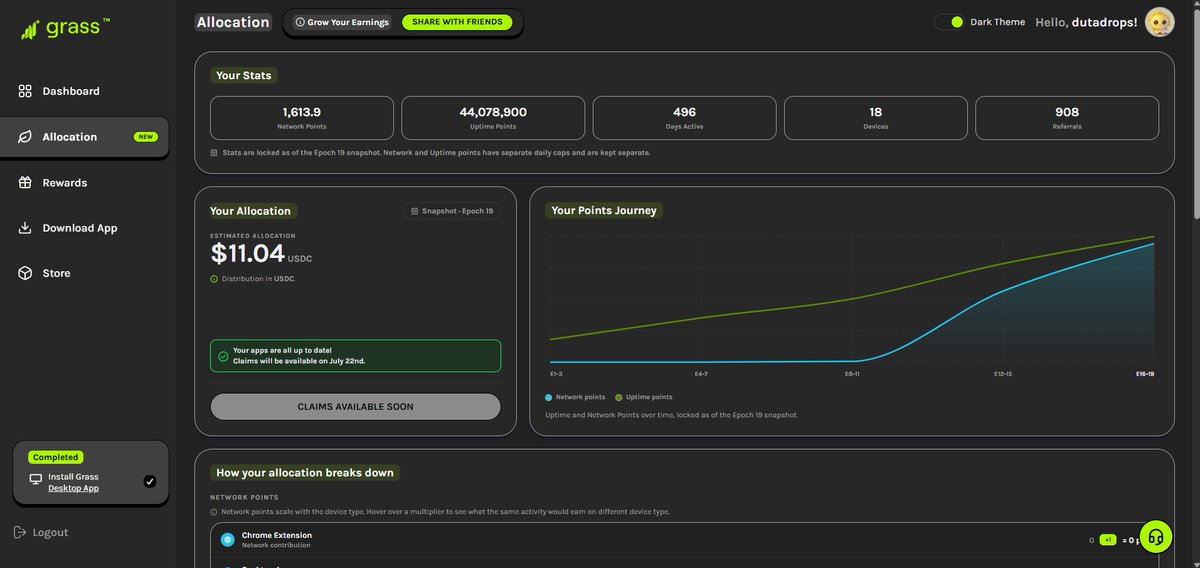Toggle the Dark Theme switch
Screen dimensions: 1200x568
coord(949,22)
